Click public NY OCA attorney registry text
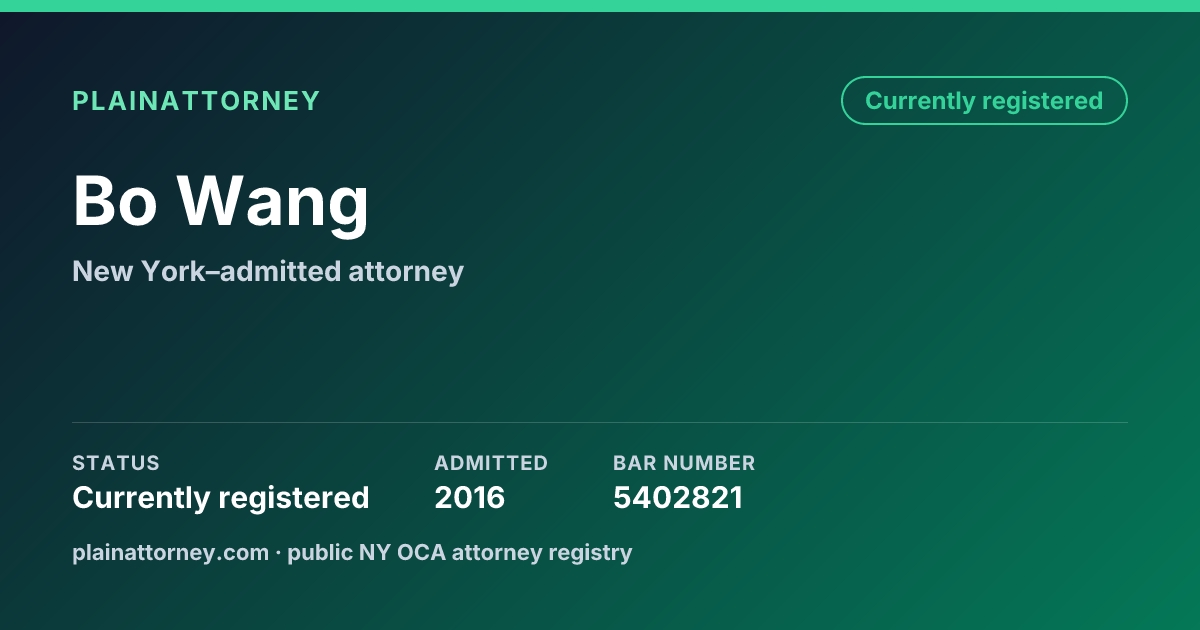Screen dimensions: 1200x630 click(460, 552)
